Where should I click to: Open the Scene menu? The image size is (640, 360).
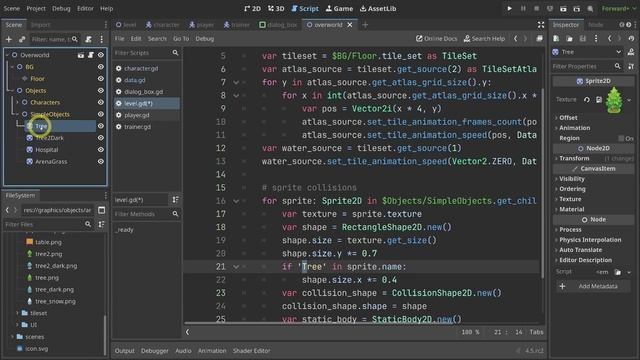click(11, 8)
